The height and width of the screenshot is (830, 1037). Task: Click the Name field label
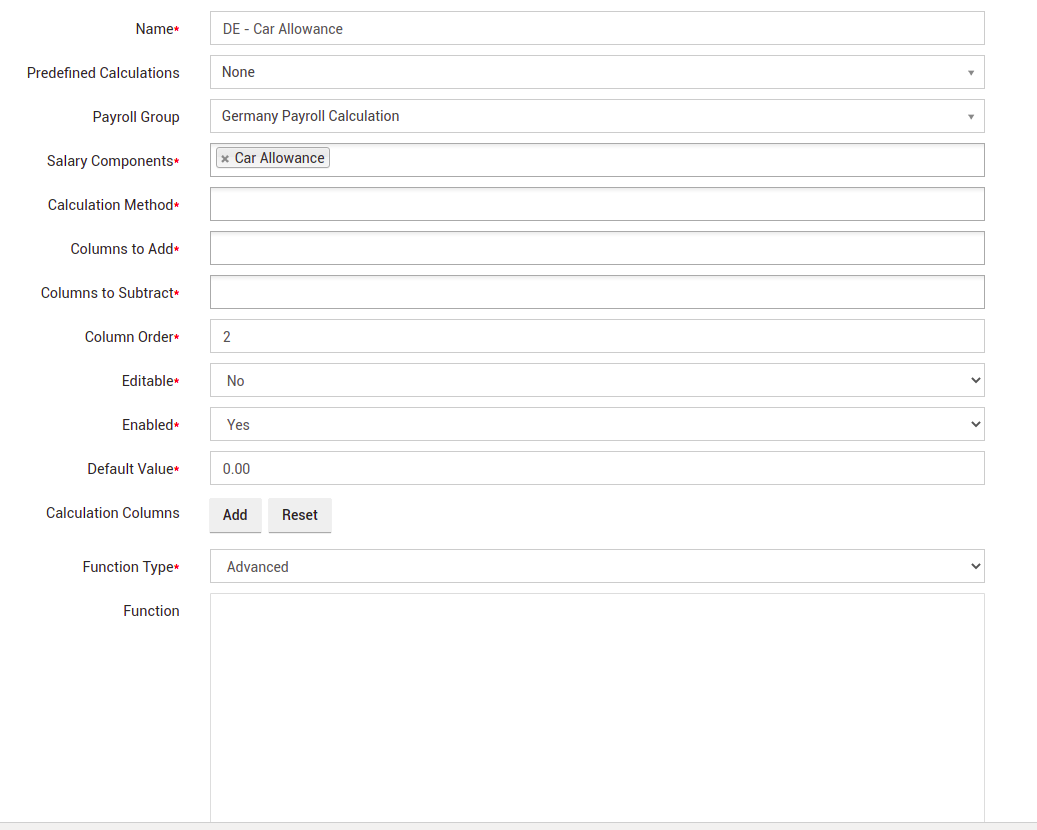155,29
